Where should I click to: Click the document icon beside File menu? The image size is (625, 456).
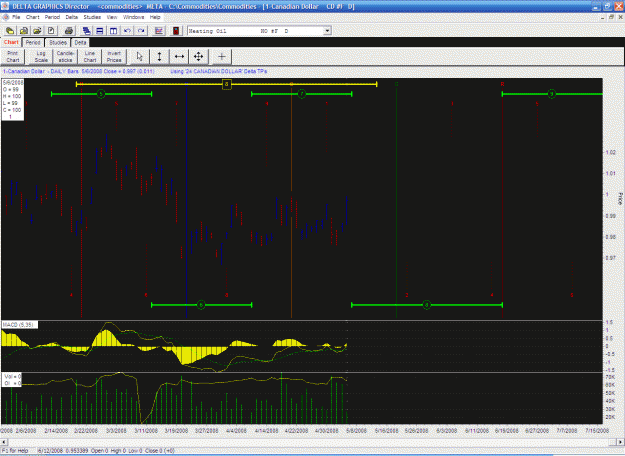[6, 17]
